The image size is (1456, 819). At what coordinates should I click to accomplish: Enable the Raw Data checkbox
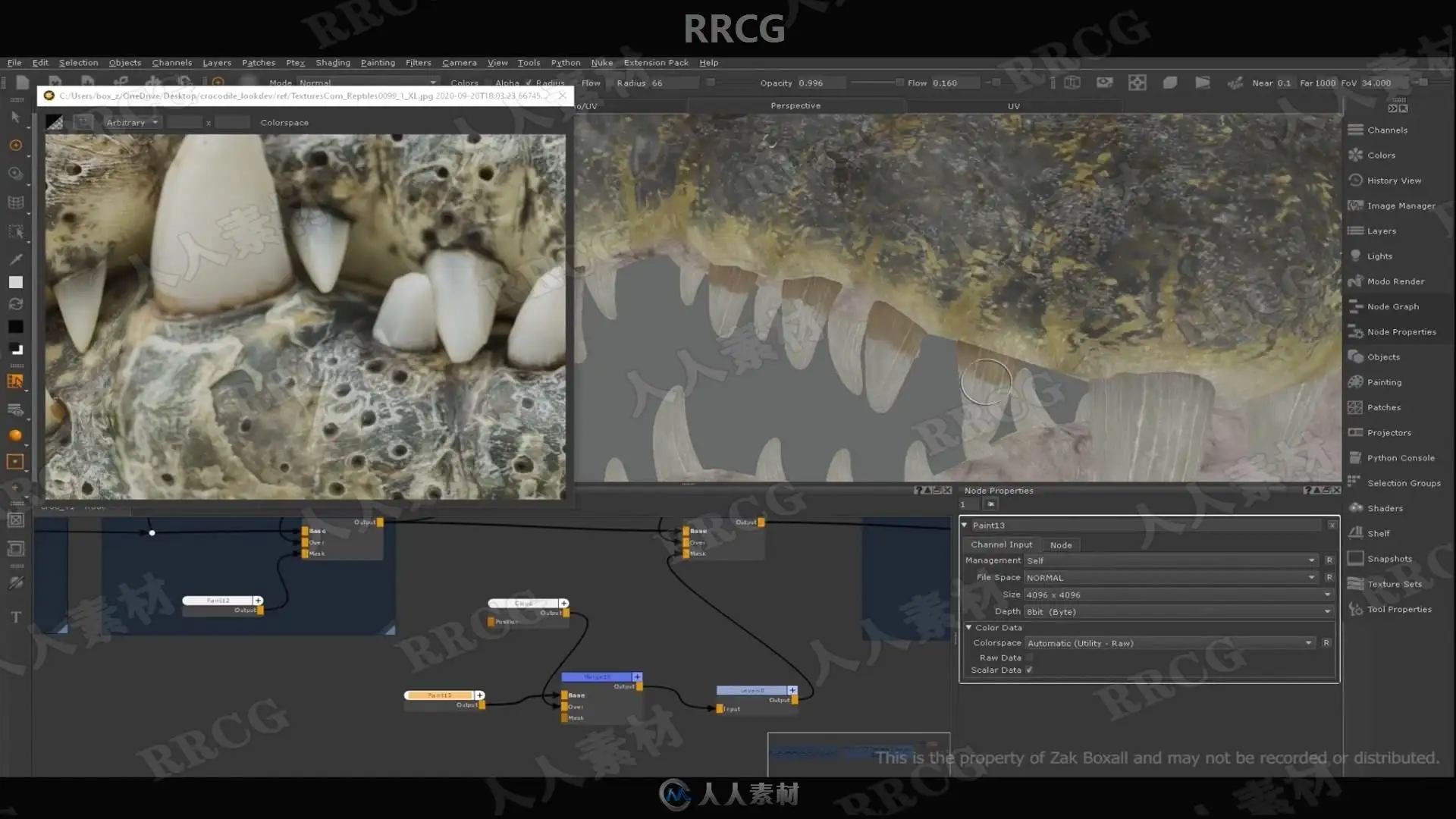(x=1029, y=658)
